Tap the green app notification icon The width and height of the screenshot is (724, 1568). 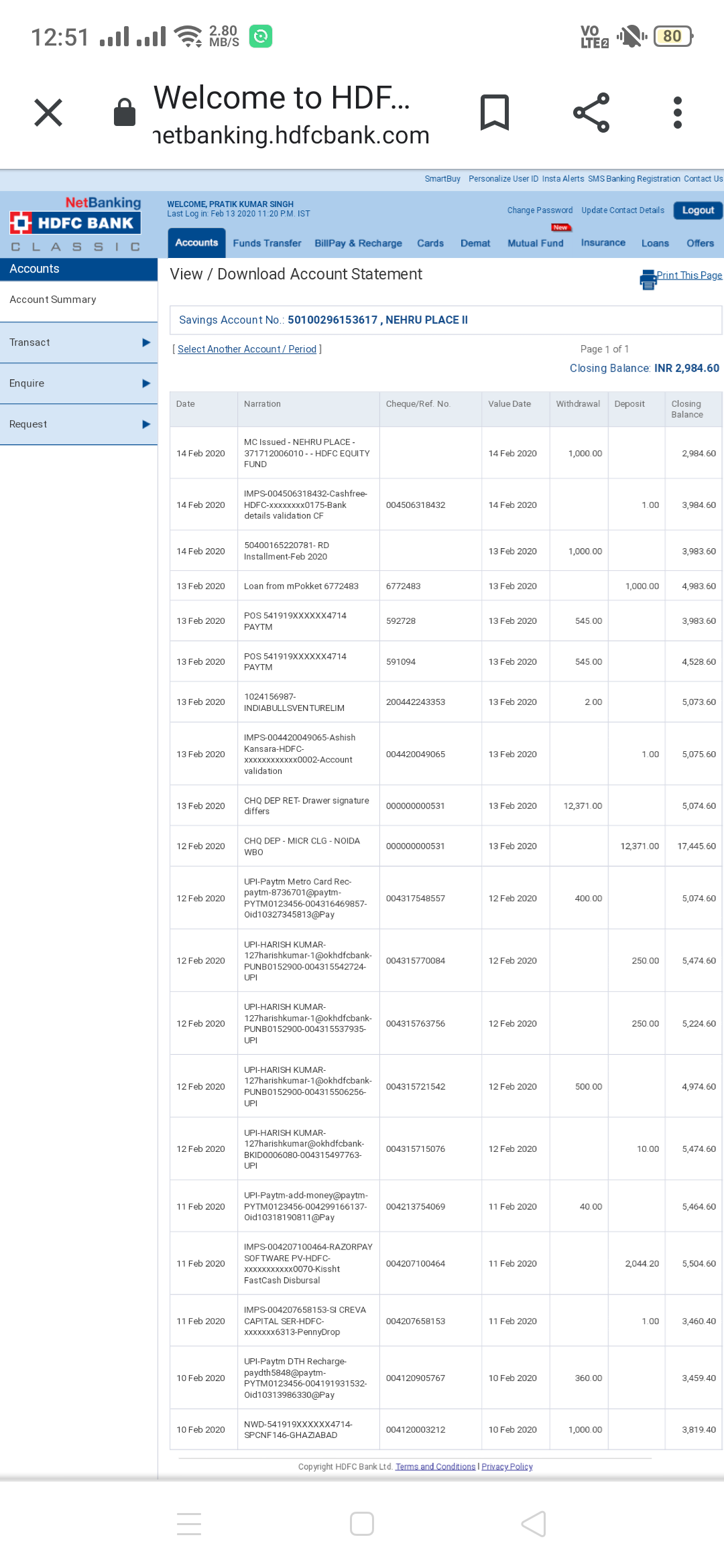(260, 36)
